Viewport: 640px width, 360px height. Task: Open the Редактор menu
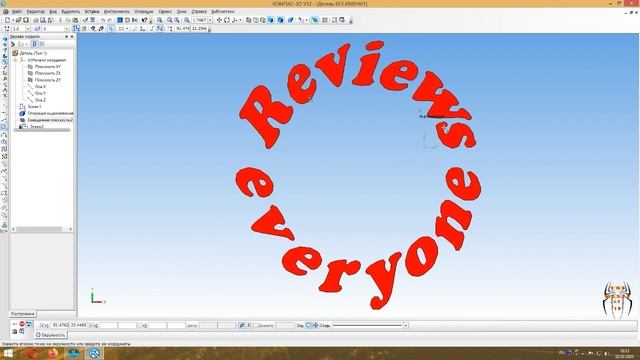[36, 11]
